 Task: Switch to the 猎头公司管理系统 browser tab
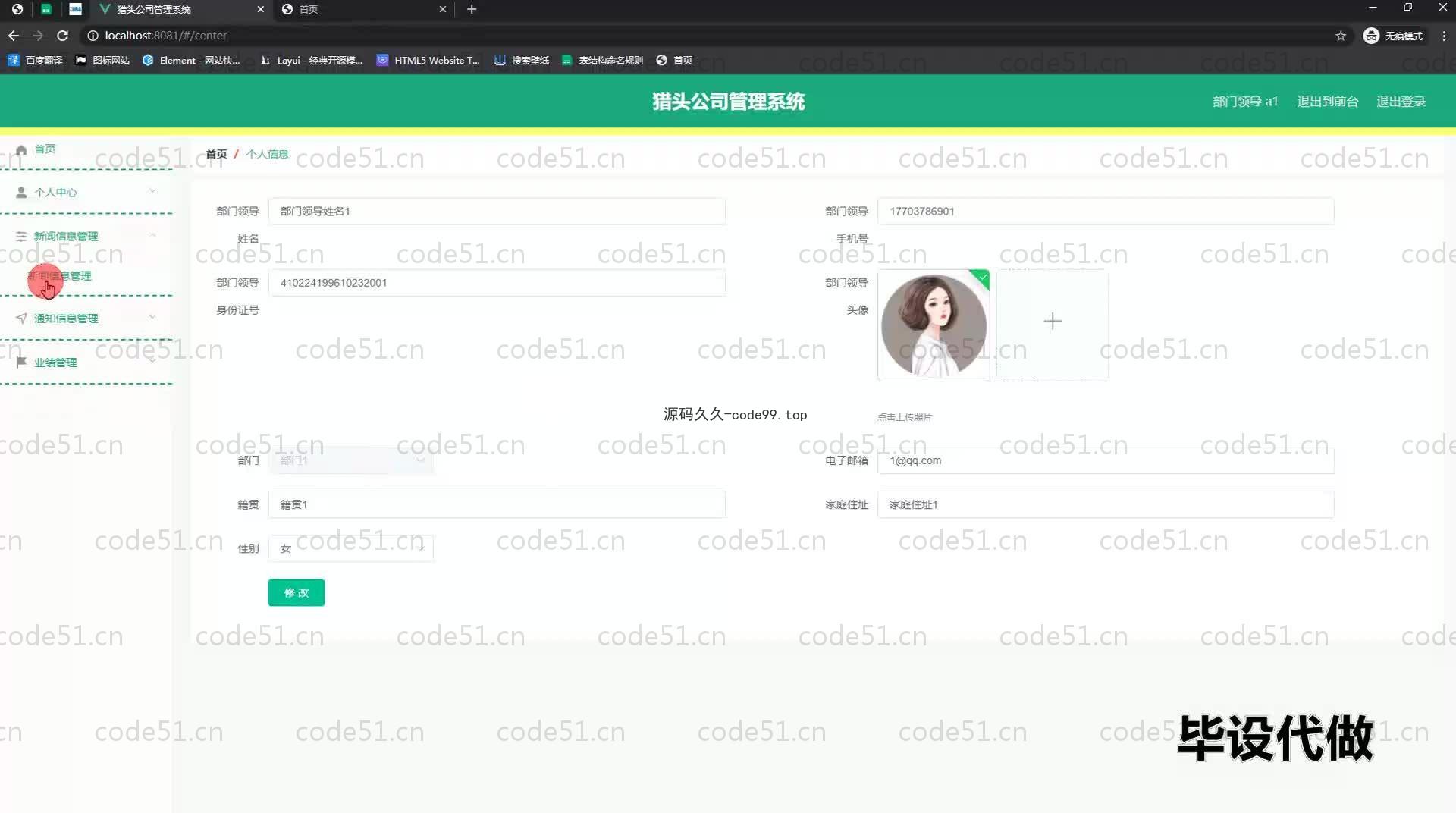[x=182, y=9]
